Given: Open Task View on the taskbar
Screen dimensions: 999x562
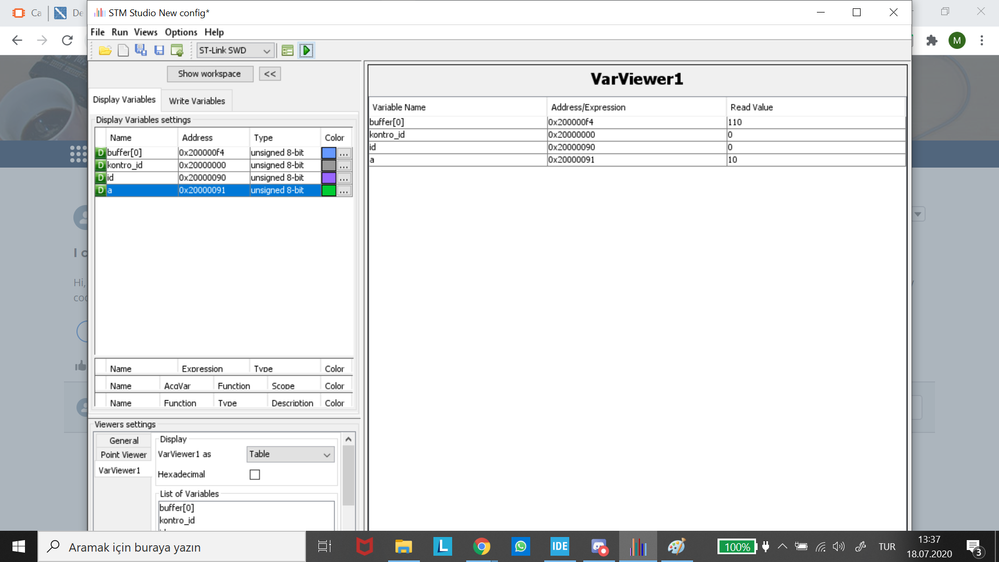Looking at the screenshot, I should pos(324,547).
